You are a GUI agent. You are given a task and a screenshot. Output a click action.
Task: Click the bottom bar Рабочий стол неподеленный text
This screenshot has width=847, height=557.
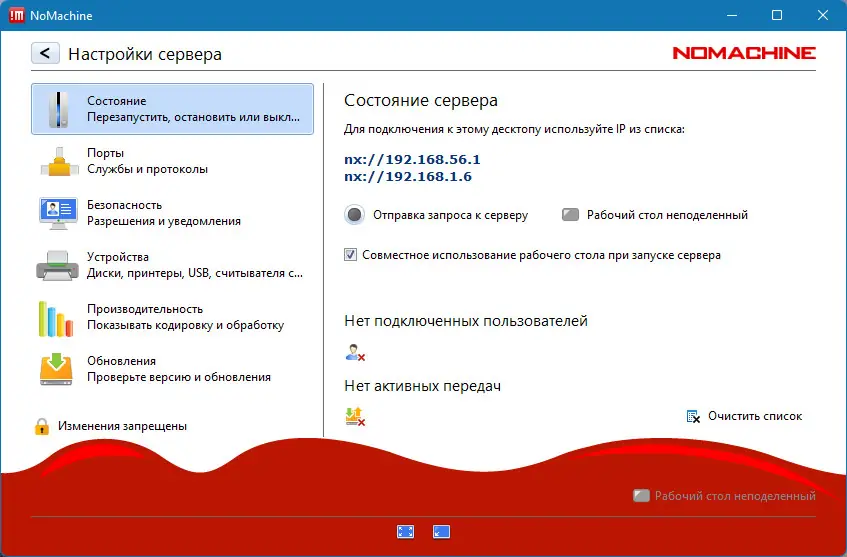coord(735,496)
